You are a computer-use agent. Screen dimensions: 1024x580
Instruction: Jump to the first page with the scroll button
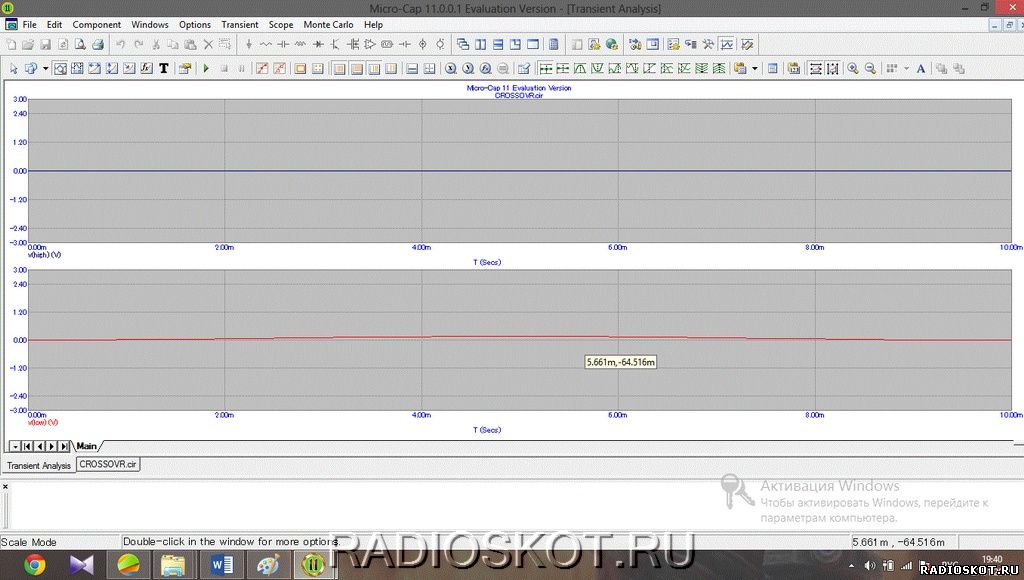(x=27, y=446)
